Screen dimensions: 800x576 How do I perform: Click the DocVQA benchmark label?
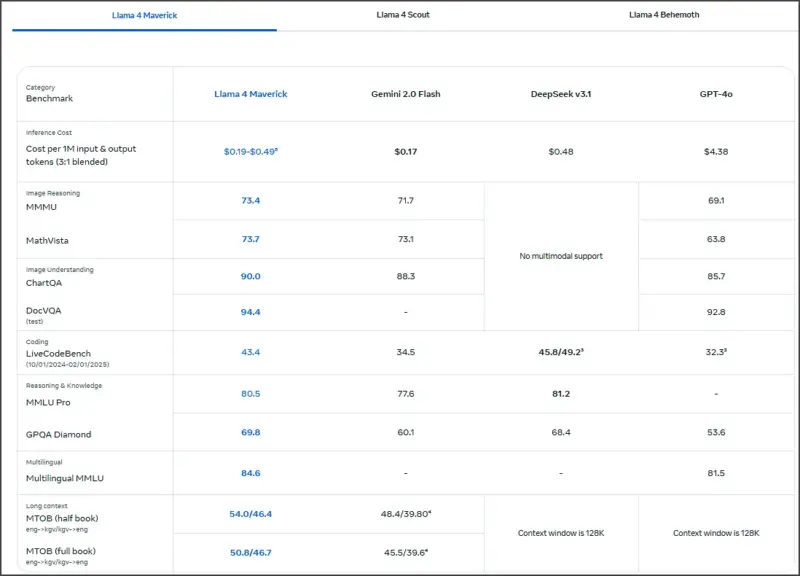[x=43, y=311]
